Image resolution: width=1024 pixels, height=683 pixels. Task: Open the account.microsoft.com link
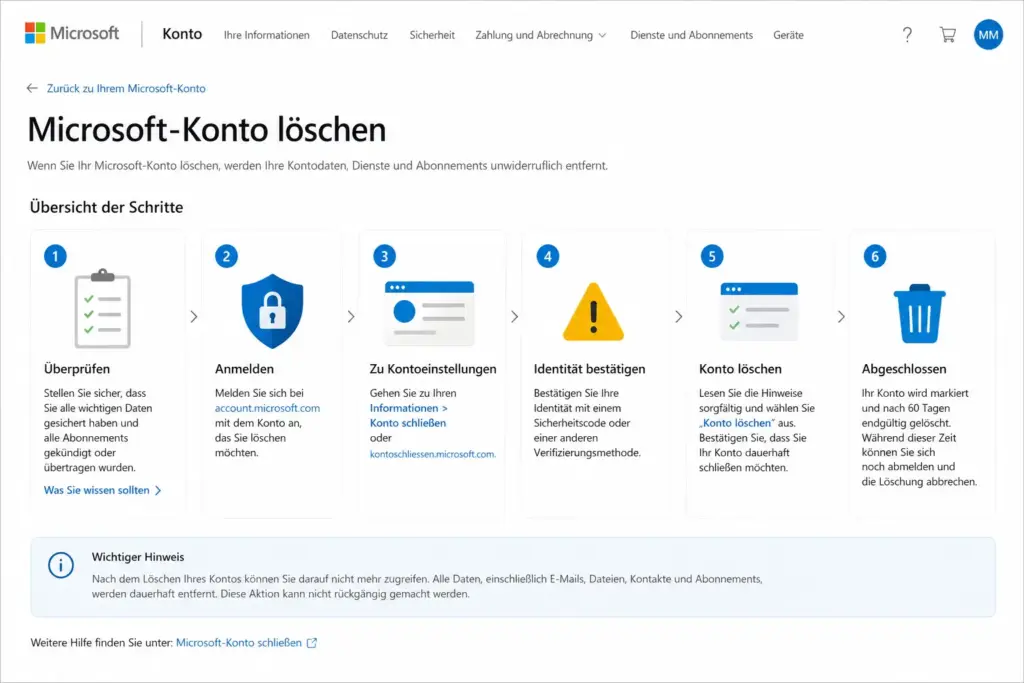pyautogui.click(x=267, y=408)
